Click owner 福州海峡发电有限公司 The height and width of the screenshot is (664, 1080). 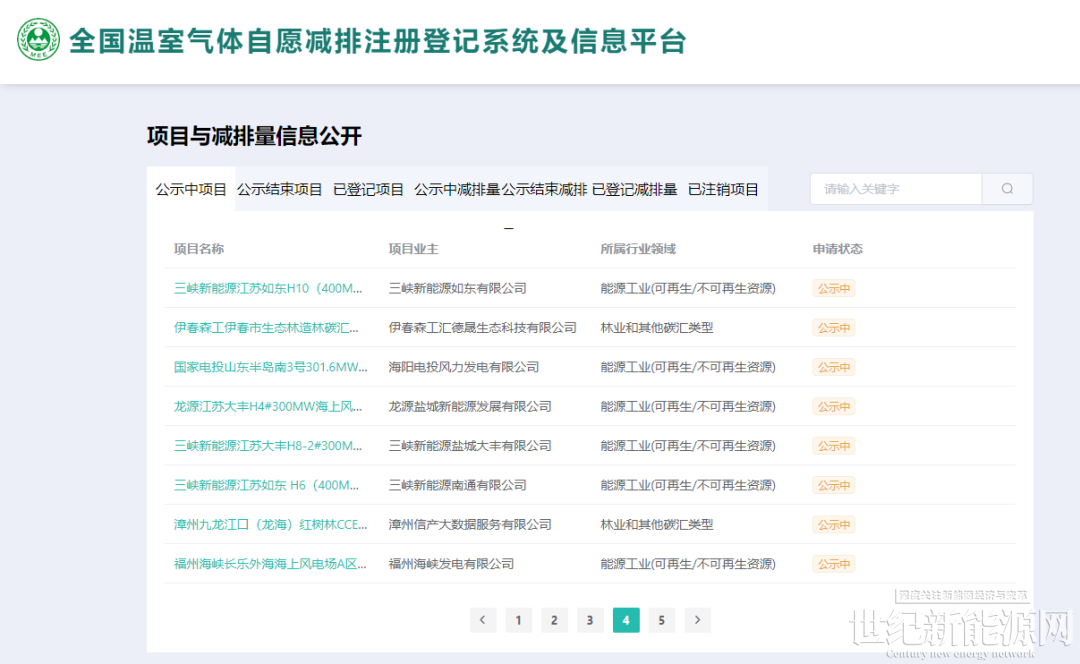click(x=451, y=563)
